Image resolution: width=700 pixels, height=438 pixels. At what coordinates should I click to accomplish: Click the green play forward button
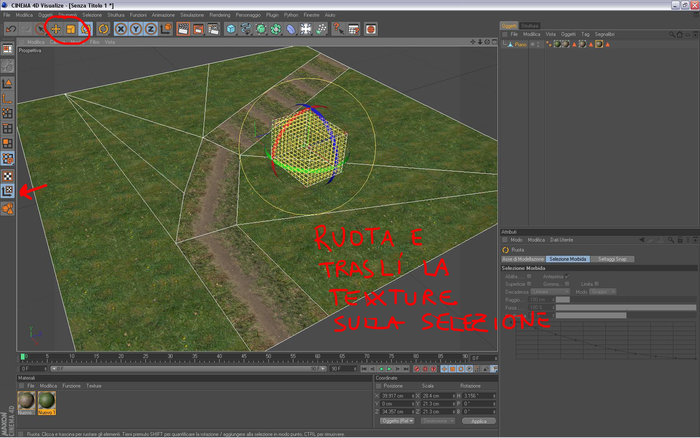tap(389, 369)
